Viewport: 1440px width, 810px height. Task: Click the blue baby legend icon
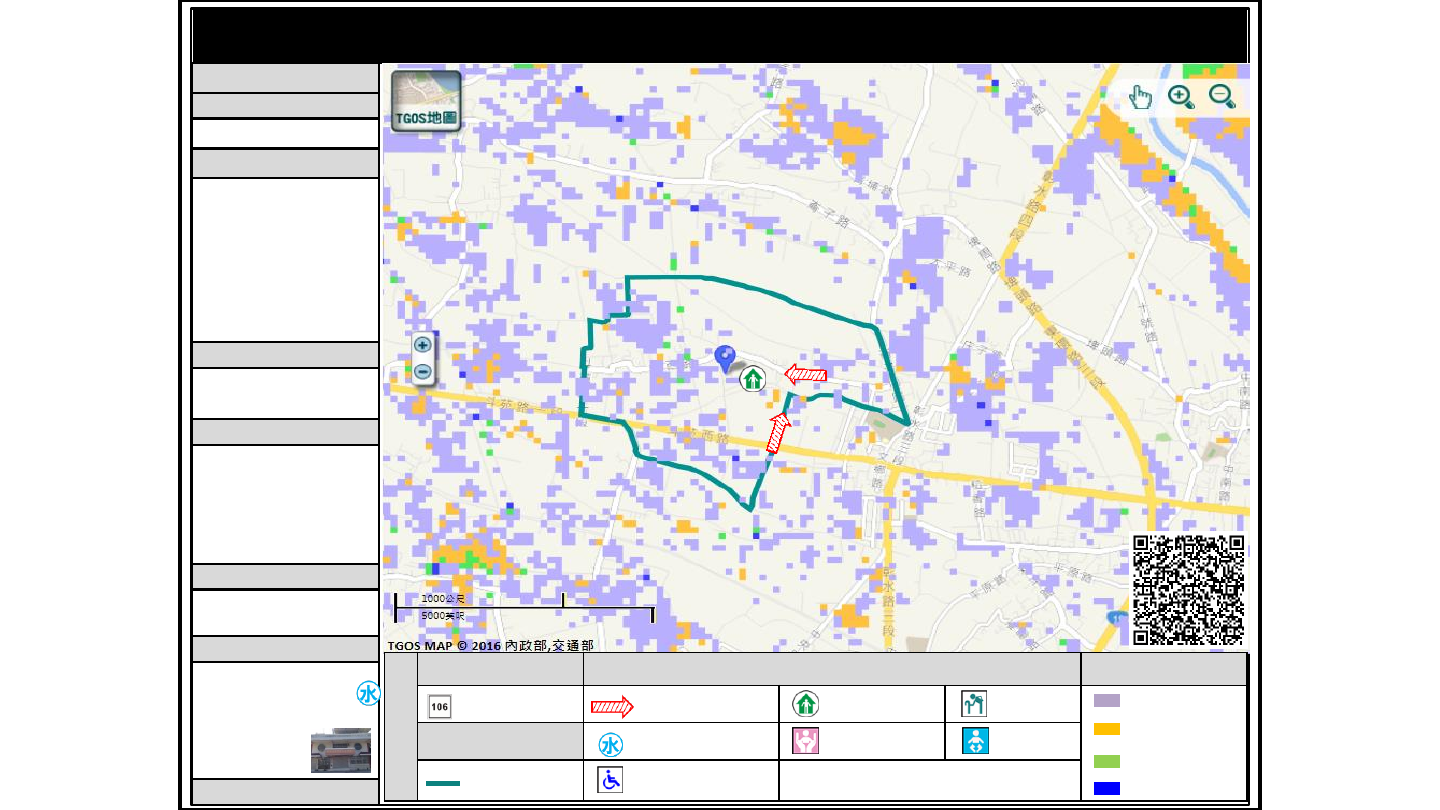pos(974,741)
